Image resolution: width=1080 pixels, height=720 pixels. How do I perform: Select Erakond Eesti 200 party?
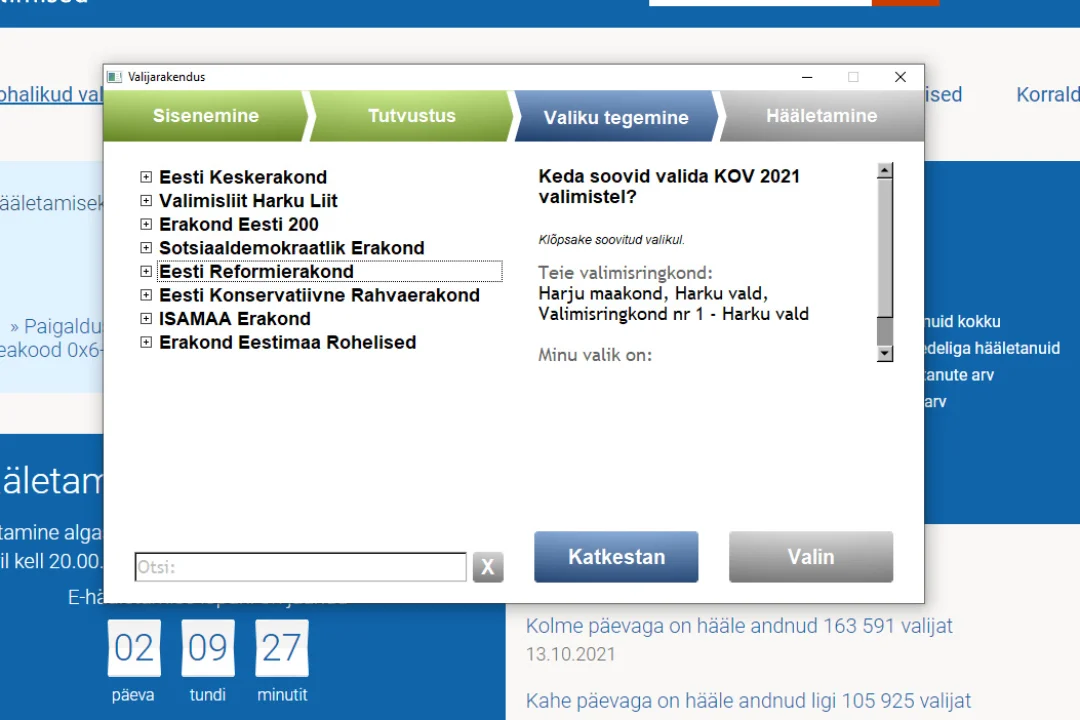tap(239, 224)
